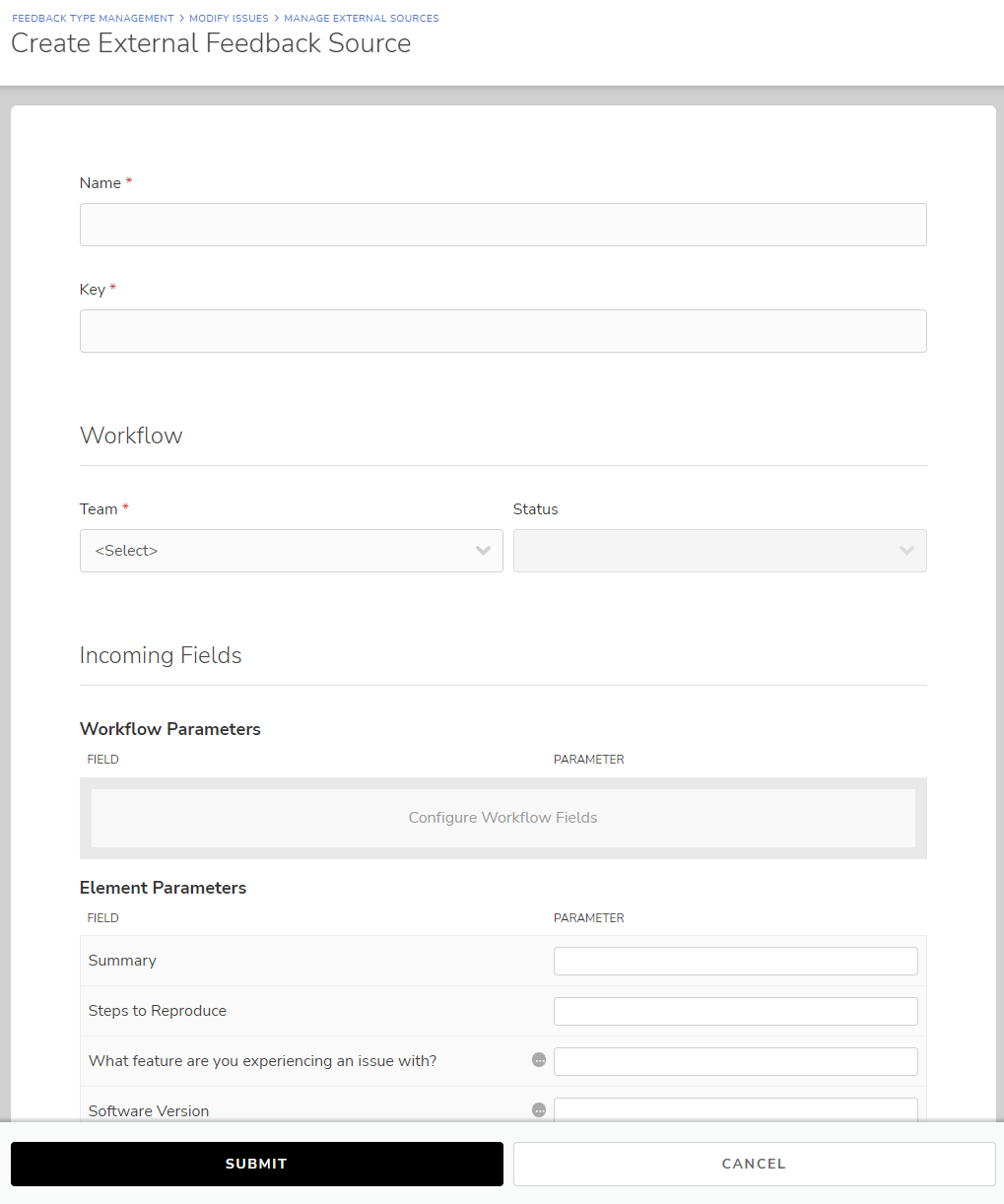Click the info icon beside the feature question row
Viewport: 1004px width, 1204px height.
539,1060
